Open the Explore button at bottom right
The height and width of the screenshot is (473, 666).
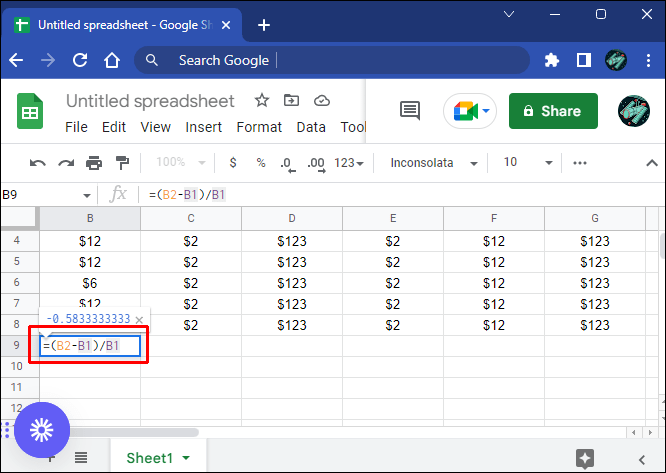tap(585, 459)
